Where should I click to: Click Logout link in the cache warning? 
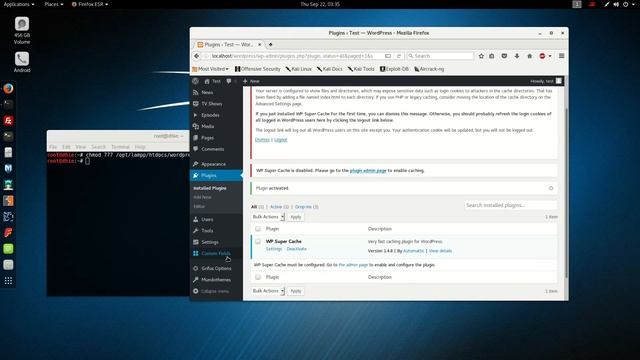click(280, 140)
